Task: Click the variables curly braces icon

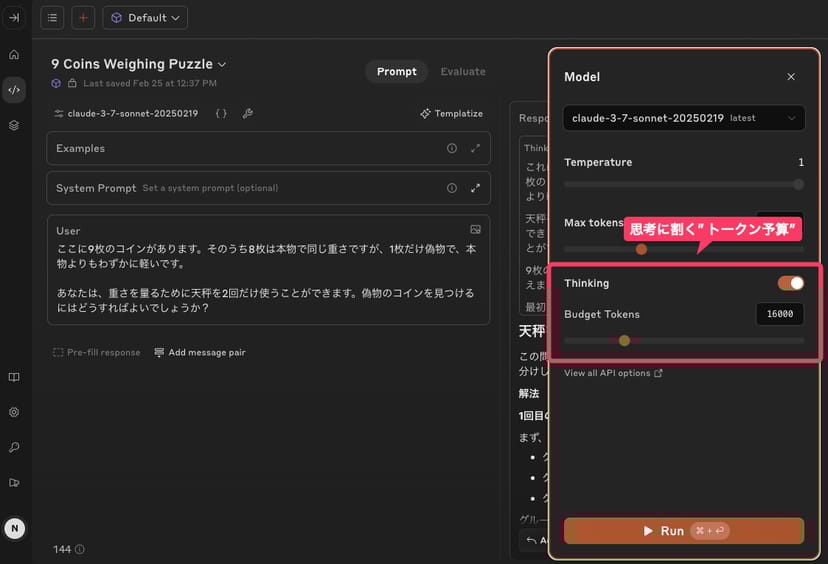Action: tap(221, 114)
